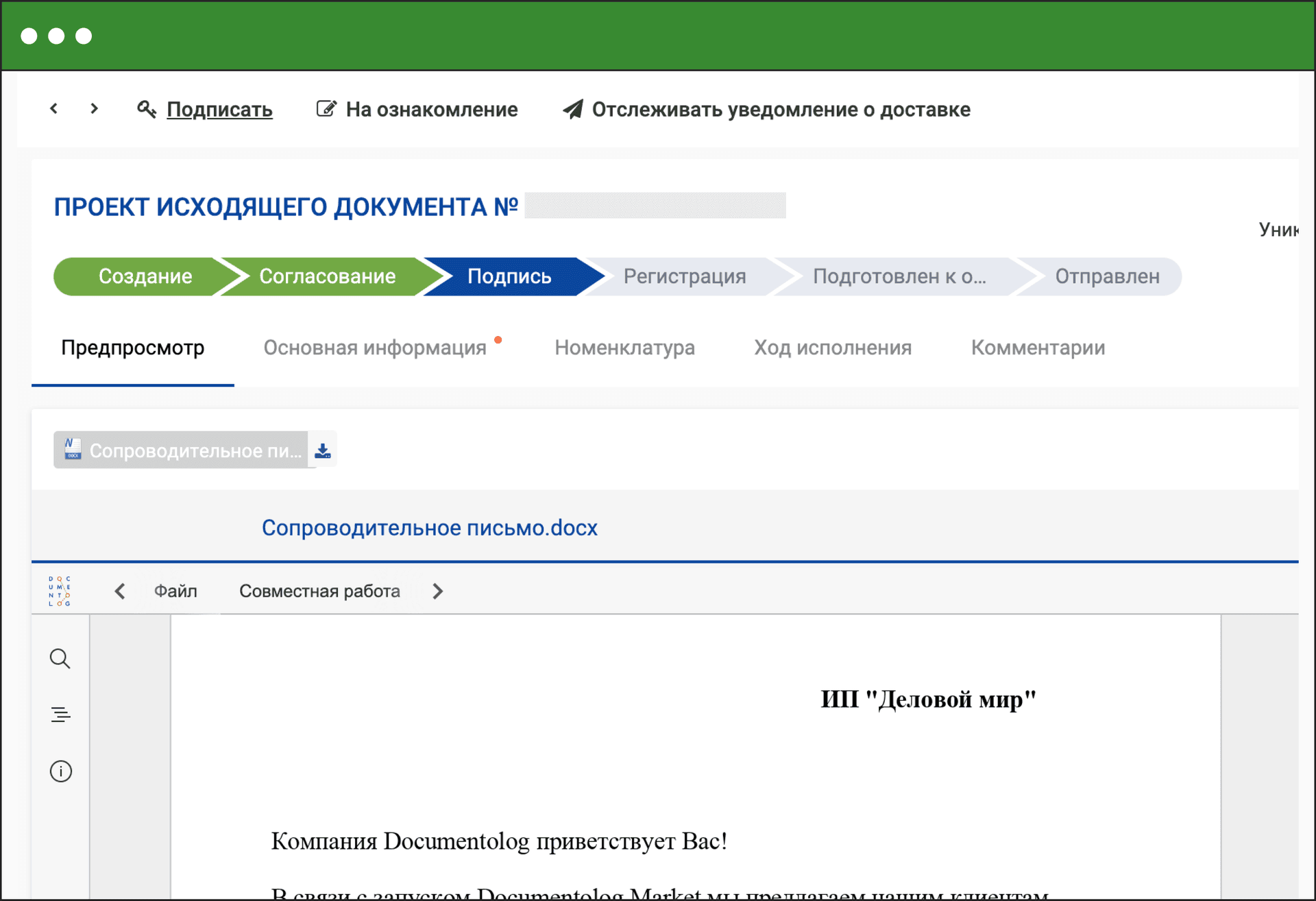Screen dimensions: 1316x901
Task: Switch to the Комментарии tab
Action: pyautogui.click(x=1037, y=348)
